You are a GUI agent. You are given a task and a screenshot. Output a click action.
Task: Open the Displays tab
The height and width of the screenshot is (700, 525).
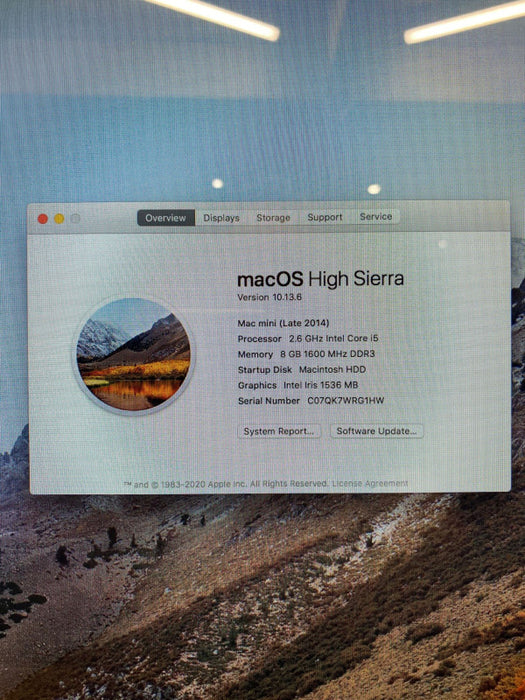point(221,218)
